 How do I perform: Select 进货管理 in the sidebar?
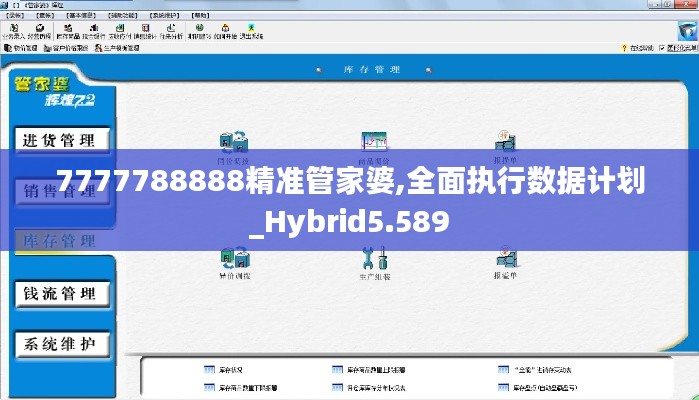pyautogui.click(x=62, y=140)
